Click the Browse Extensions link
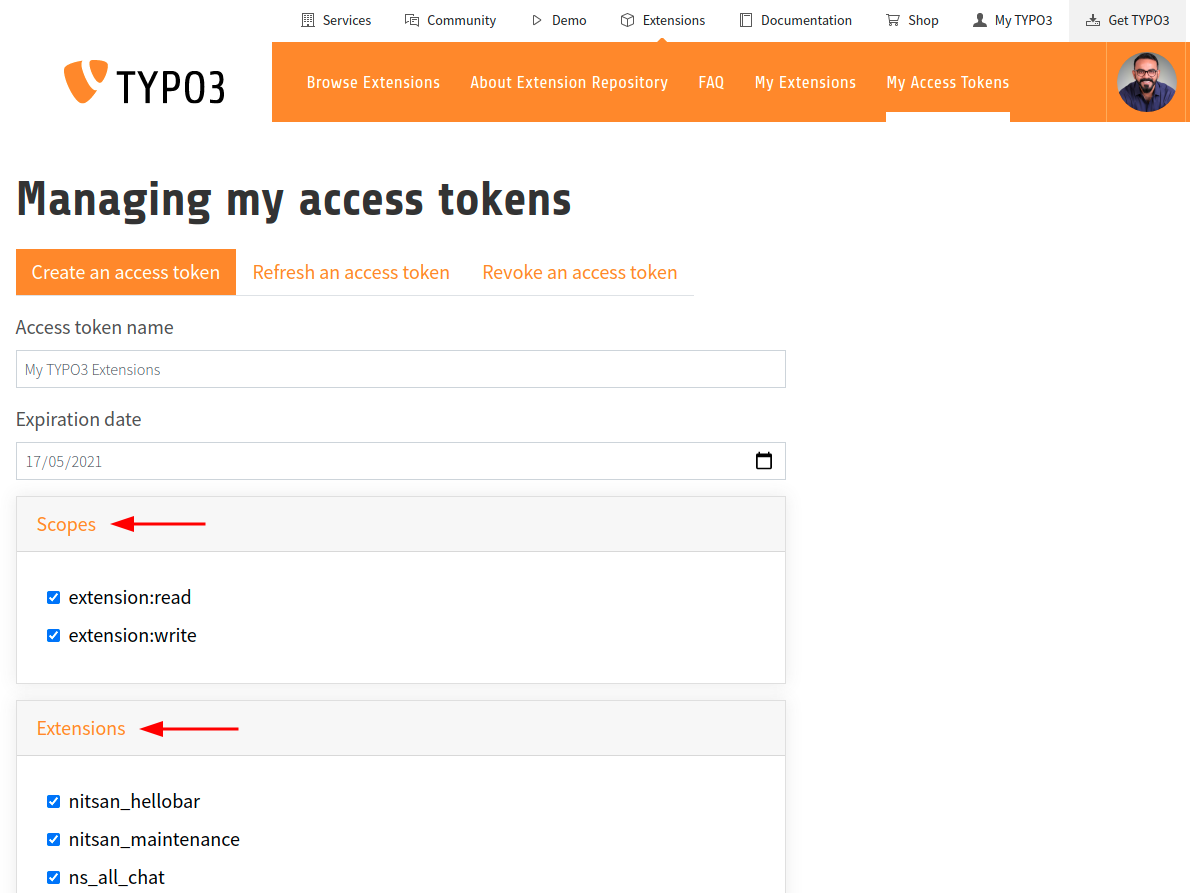 pyautogui.click(x=373, y=82)
